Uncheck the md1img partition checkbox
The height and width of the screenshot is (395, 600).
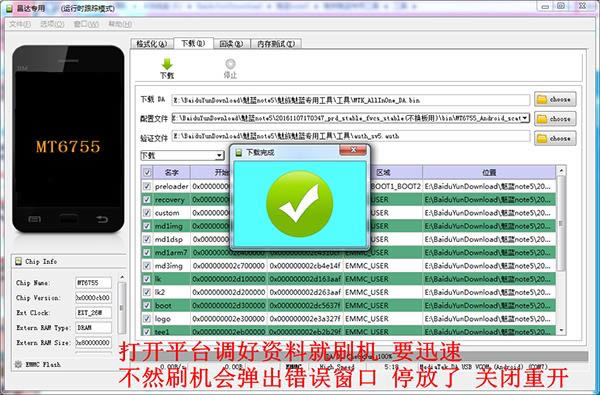point(147,226)
